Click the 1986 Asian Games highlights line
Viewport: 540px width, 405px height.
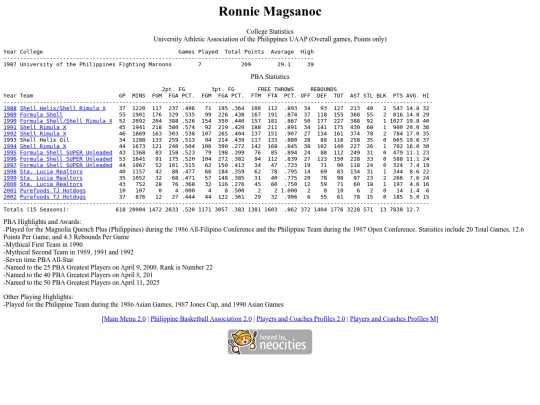point(143,304)
